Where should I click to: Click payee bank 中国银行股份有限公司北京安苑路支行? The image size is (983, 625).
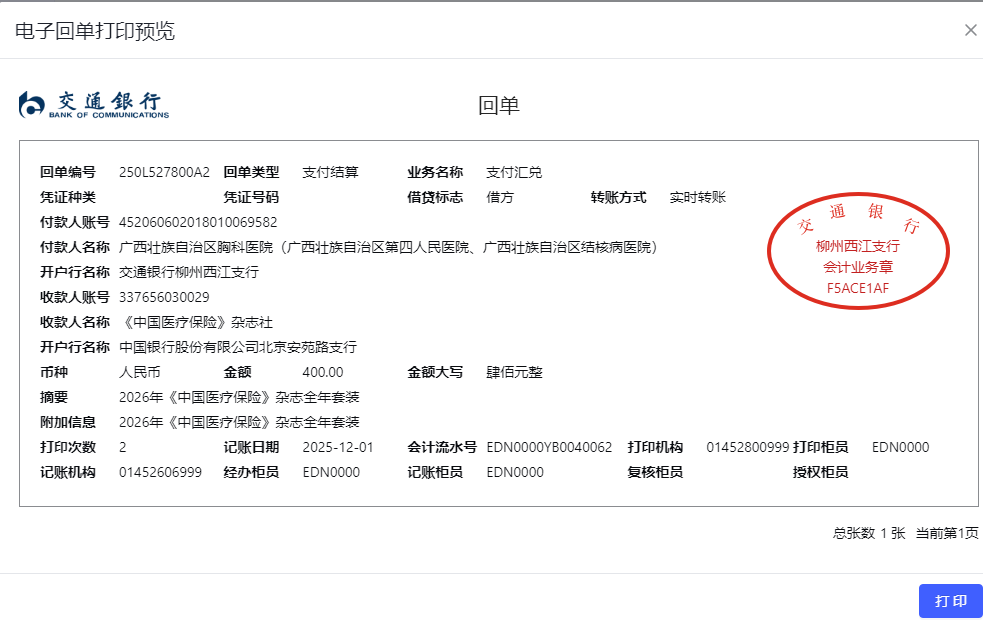(x=237, y=347)
